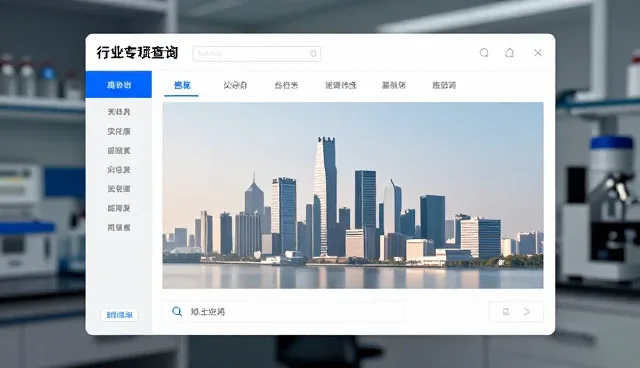The height and width of the screenshot is (368, 640).
Task: Switch to the third tab in the tab bar
Action: pyautogui.click(x=286, y=85)
